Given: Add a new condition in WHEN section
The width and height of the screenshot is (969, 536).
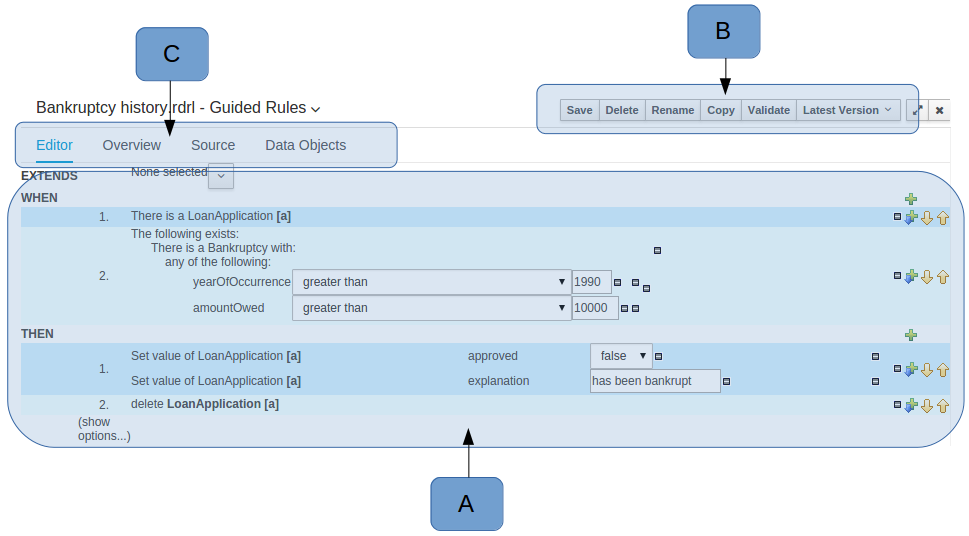Looking at the screenshot, I should [911, 199].
